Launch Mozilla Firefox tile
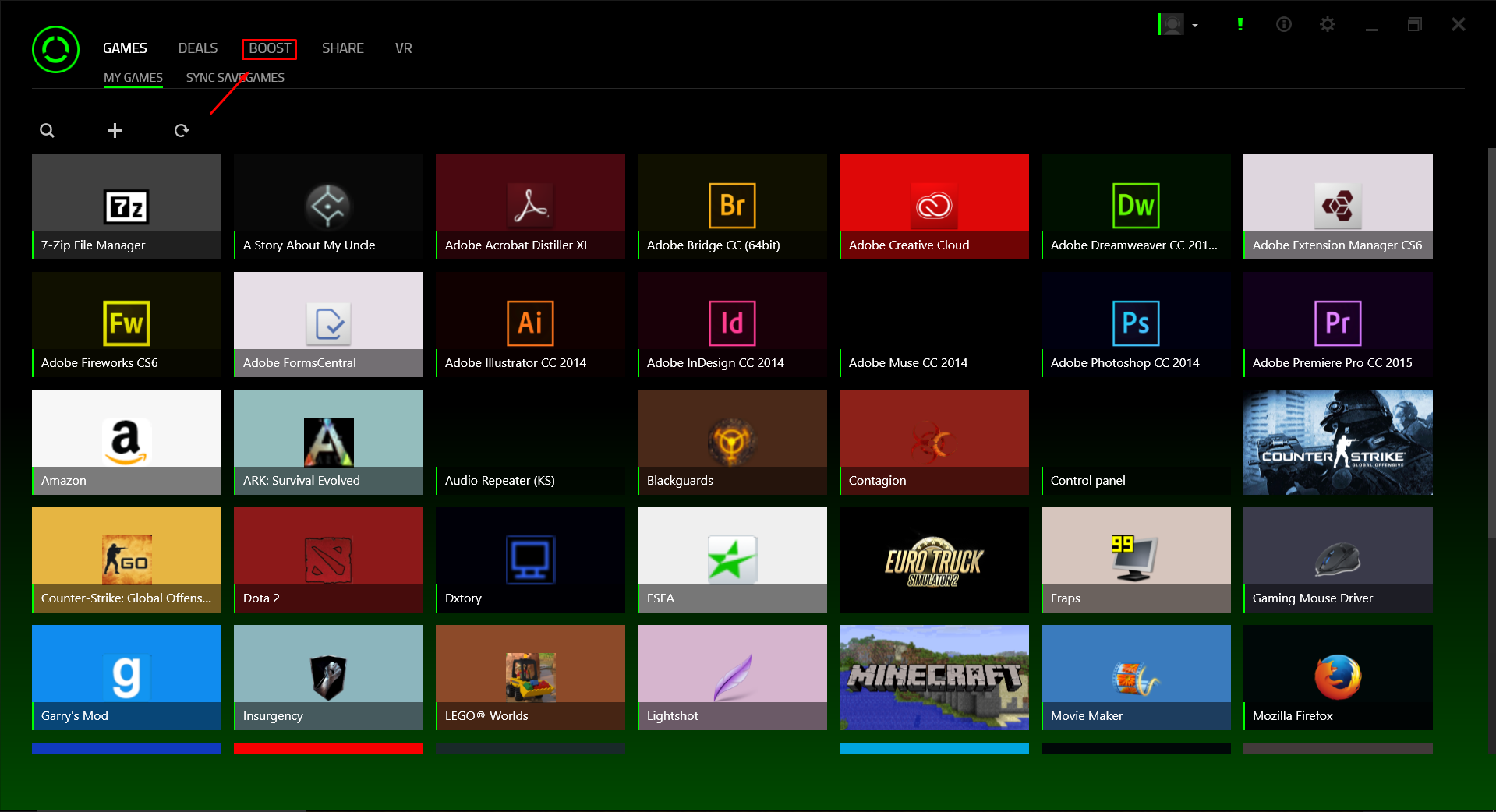This screenshot has height=812, width=1496. tap(1338, 677)
